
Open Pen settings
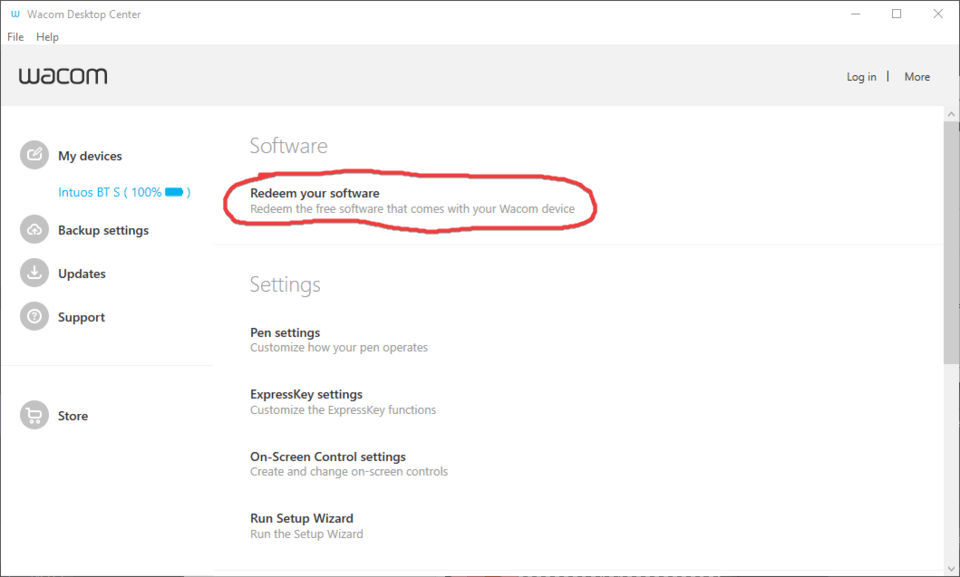(285, 333)
